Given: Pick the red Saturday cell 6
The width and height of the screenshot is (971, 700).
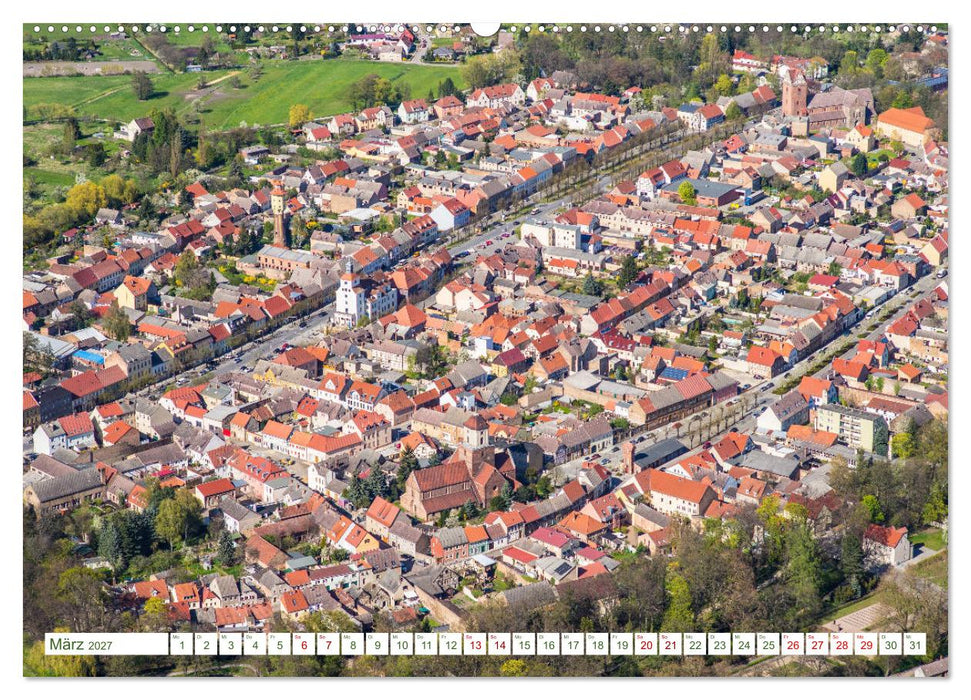Looking at the screenshot, I should 303,644.
